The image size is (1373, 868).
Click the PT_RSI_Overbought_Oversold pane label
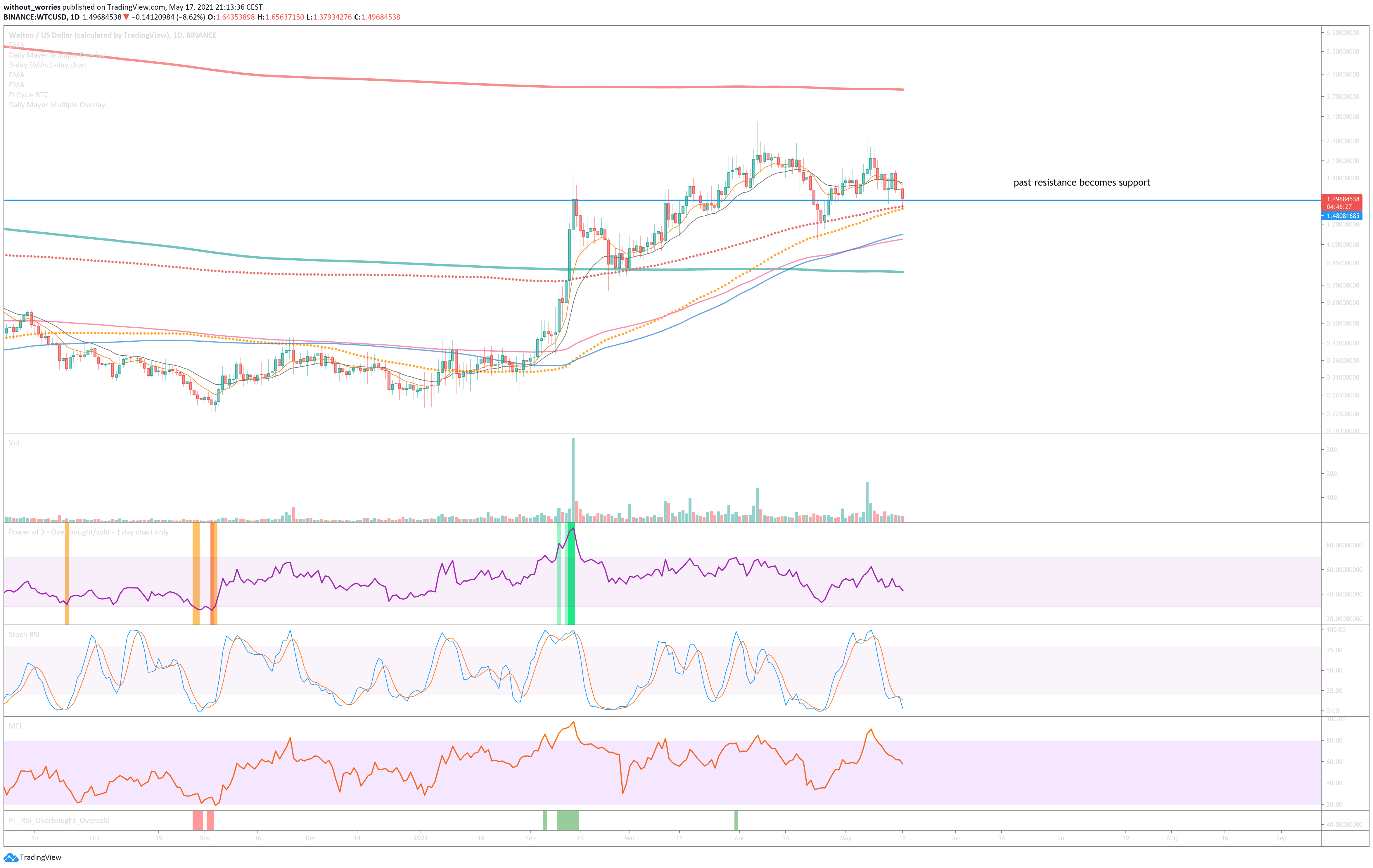pos(59,821)
